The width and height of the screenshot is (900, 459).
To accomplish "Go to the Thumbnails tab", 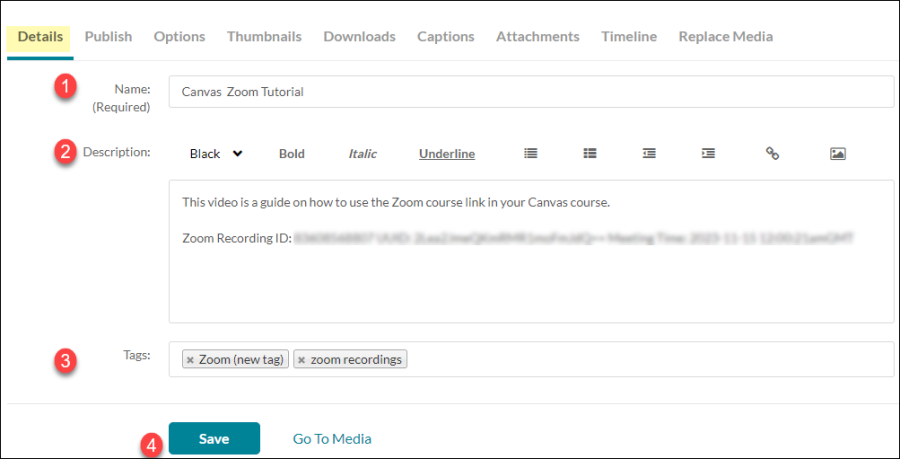I will pos(264,37).
